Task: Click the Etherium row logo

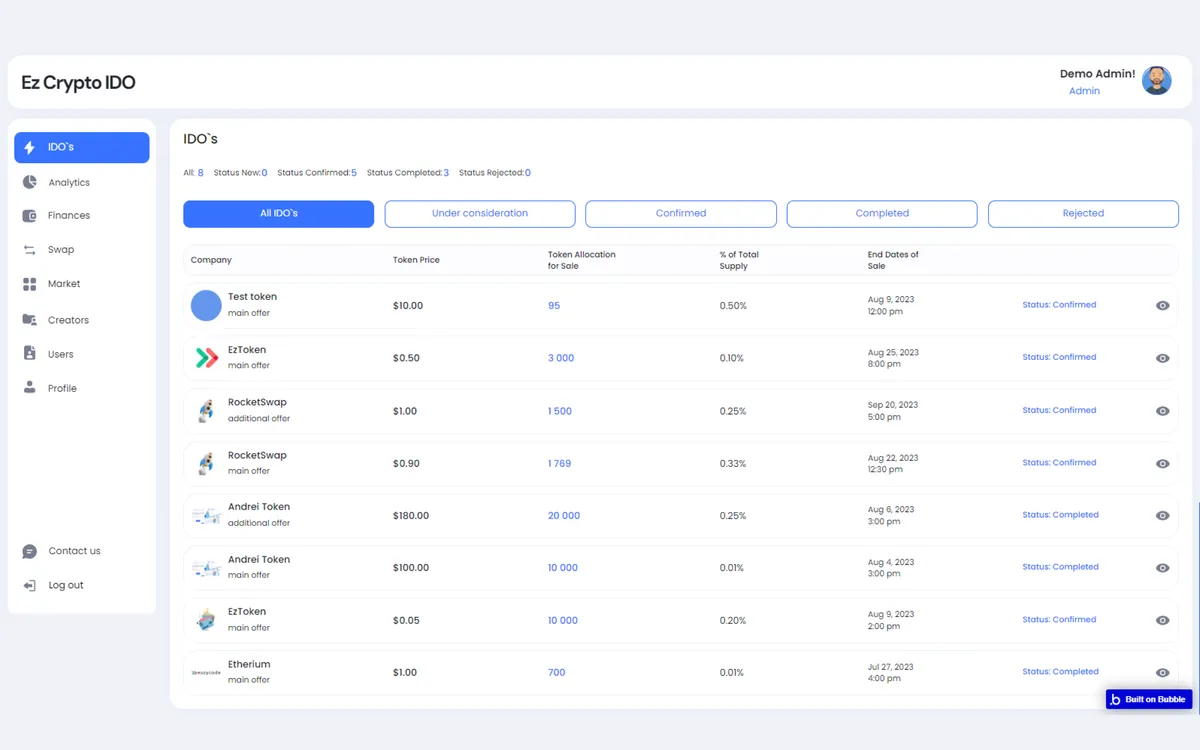Action: (206, 673)
